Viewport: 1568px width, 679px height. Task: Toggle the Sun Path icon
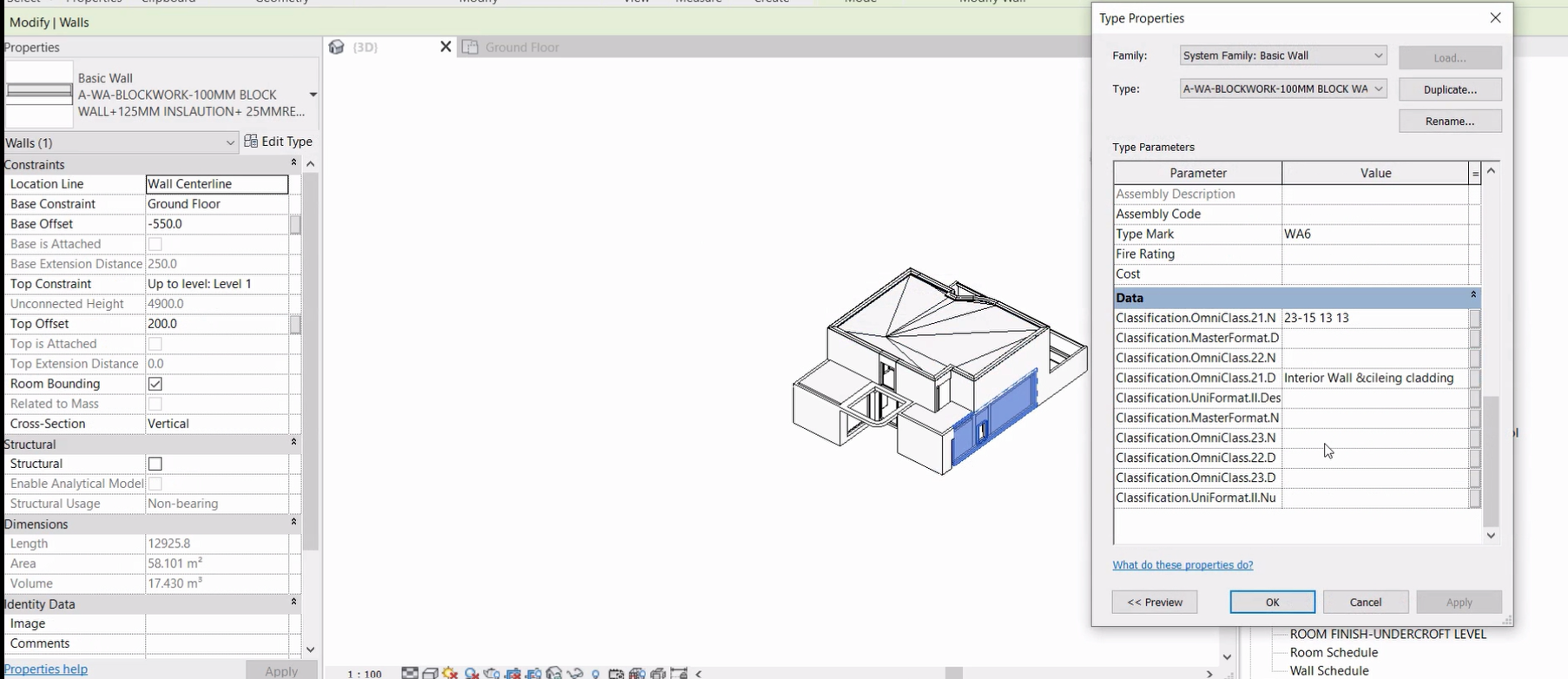450,674
